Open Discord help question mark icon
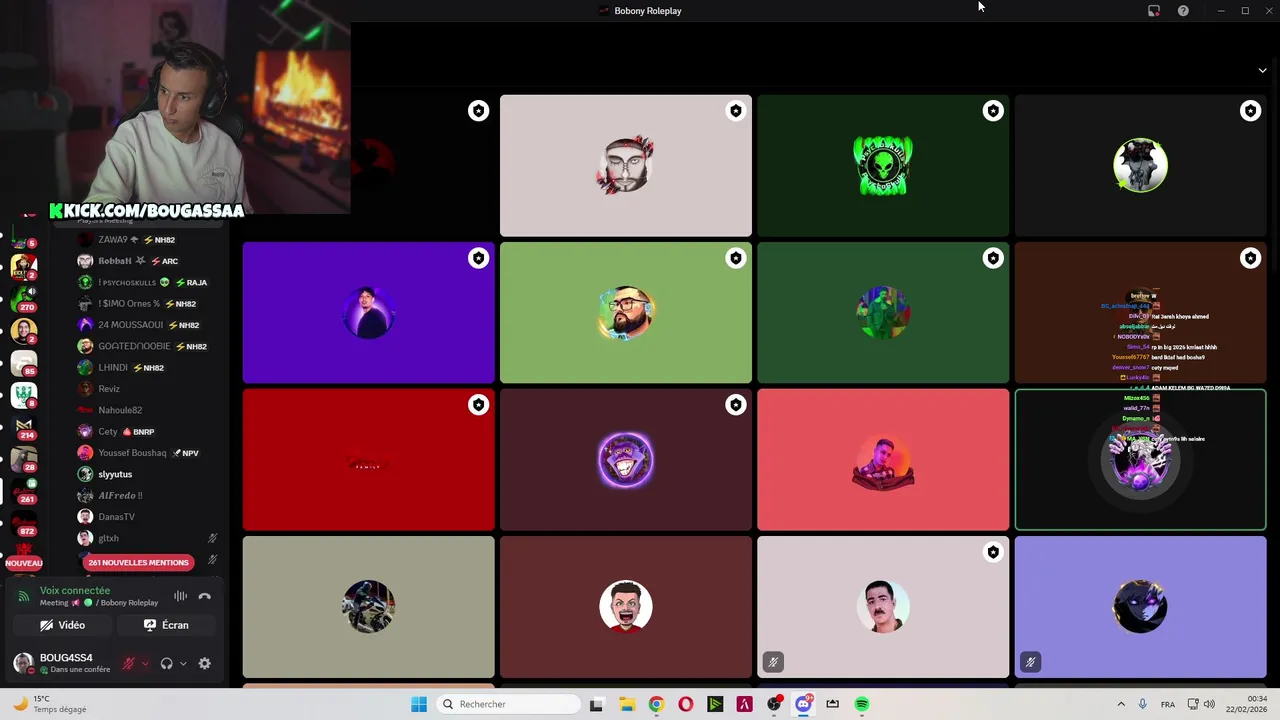1280x720 pixels. 1183,11
